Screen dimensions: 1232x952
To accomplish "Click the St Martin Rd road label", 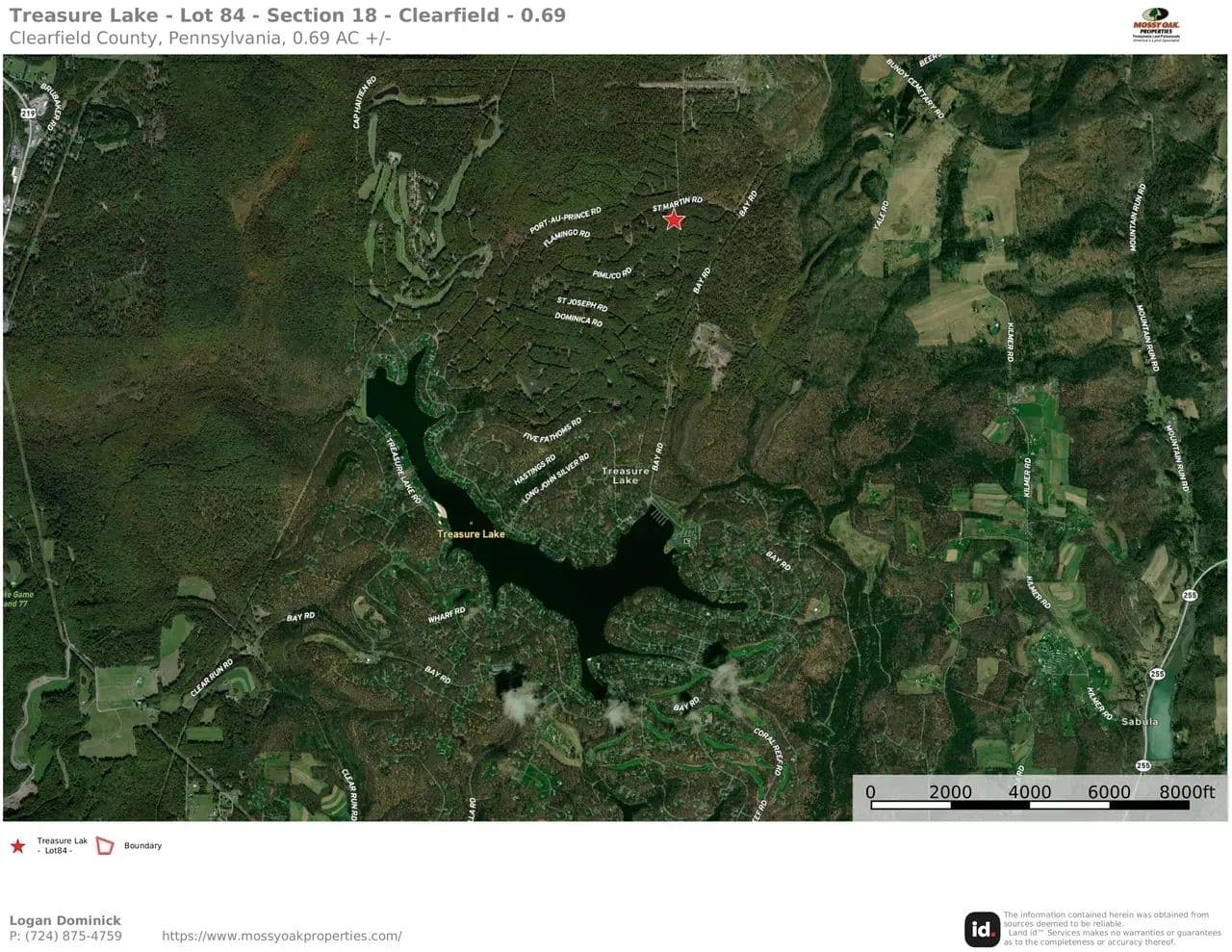I will tap(678, 203).
